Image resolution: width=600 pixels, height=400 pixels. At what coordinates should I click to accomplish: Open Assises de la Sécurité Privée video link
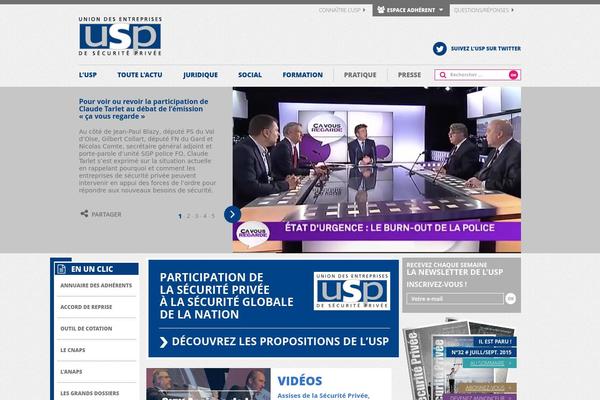click(323, 396)
